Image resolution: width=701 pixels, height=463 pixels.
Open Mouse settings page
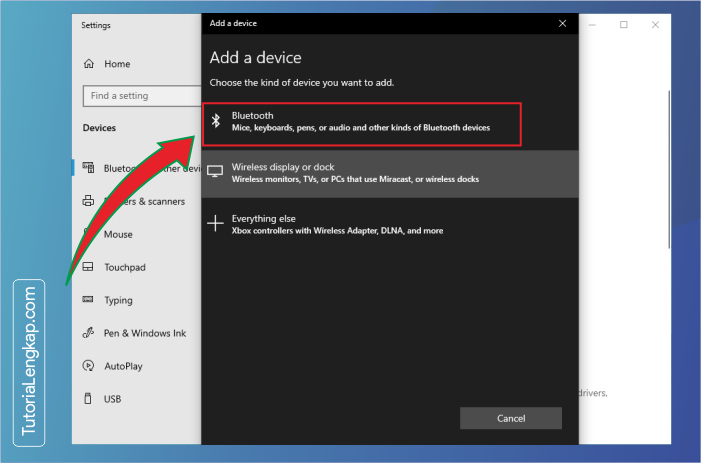coord(118,234)
